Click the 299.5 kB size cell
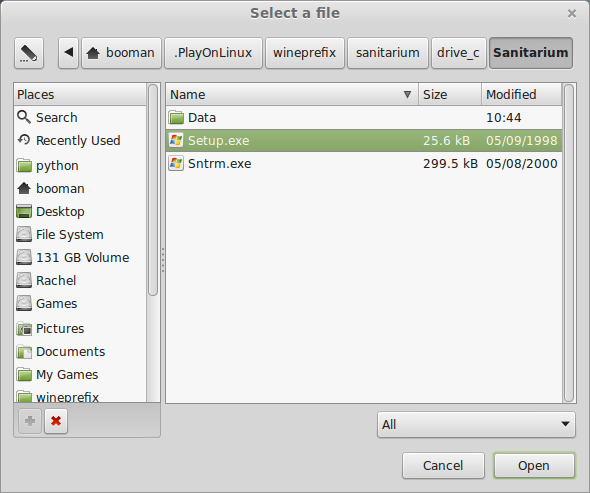The height and width of the screenshot is (493, 590). (450, 164)
